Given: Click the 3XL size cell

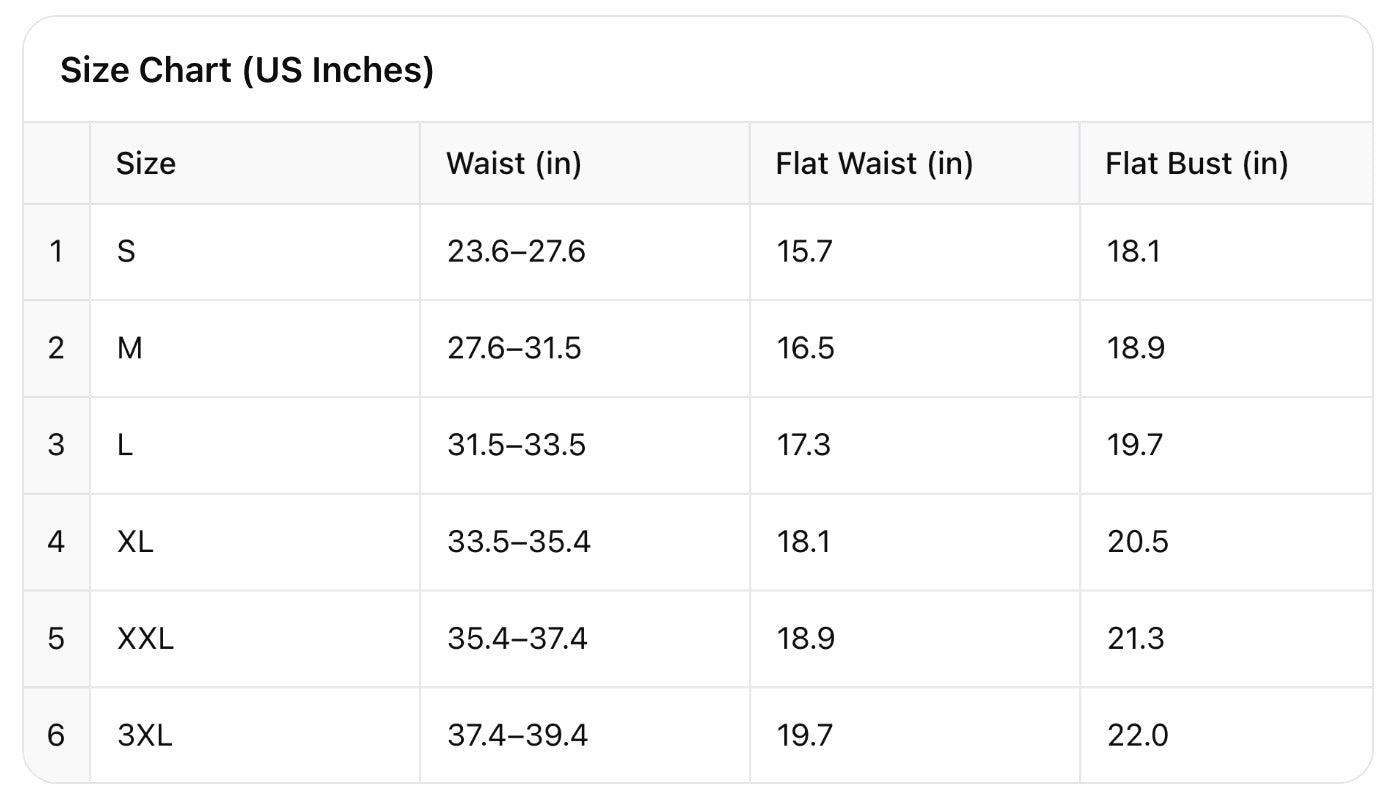Looking at the screenshot, I should 145,735.
